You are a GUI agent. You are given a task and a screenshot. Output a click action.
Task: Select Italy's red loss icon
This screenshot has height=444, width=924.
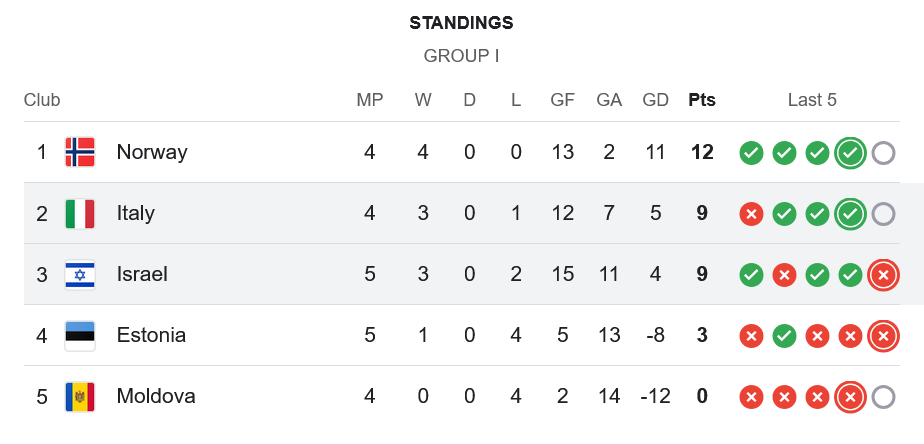[x=751, y=214]
